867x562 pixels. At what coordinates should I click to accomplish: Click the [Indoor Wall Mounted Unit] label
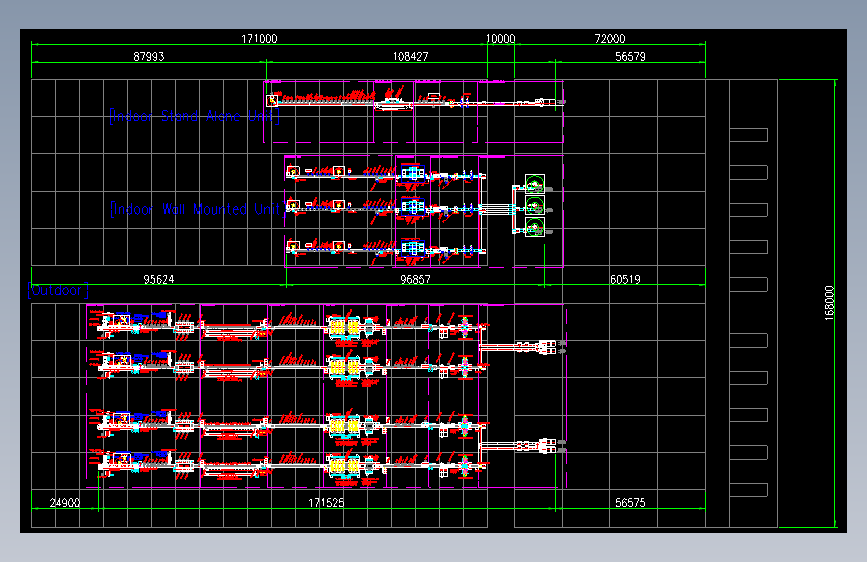tap(199, 210)
